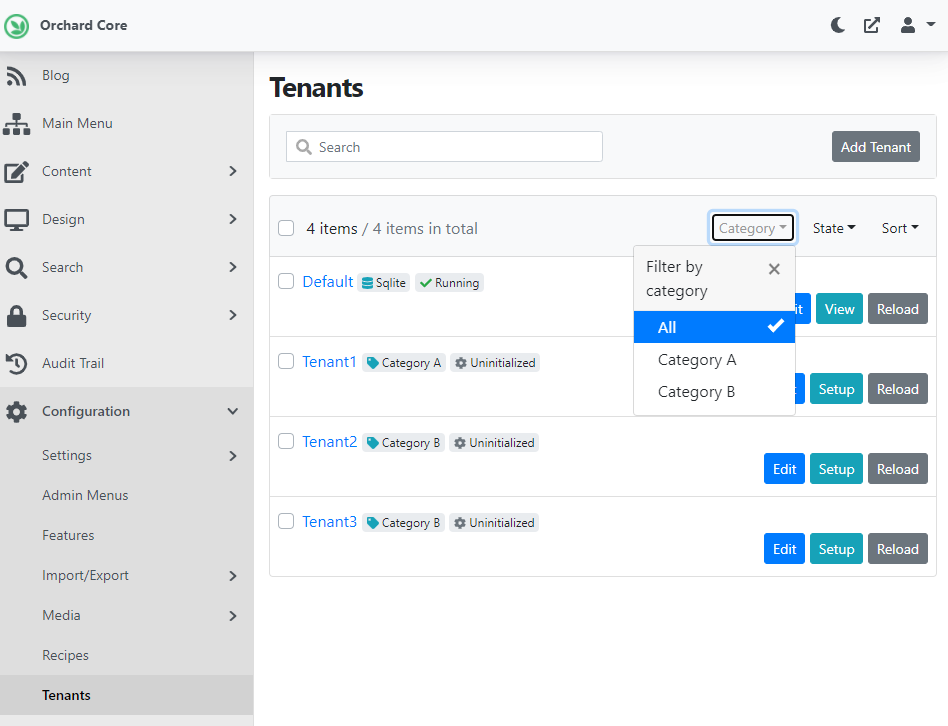Image resolution: width=948 pixels, height=726 pixels.
Task: Click the Content edit icon in sidebar
Action: tap(16, 172)
